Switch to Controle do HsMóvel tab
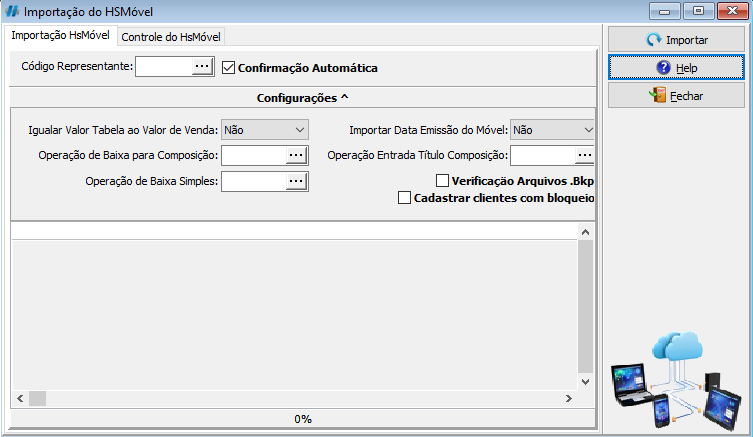Screen dimensions: 753x437 [x=170, y=37]
